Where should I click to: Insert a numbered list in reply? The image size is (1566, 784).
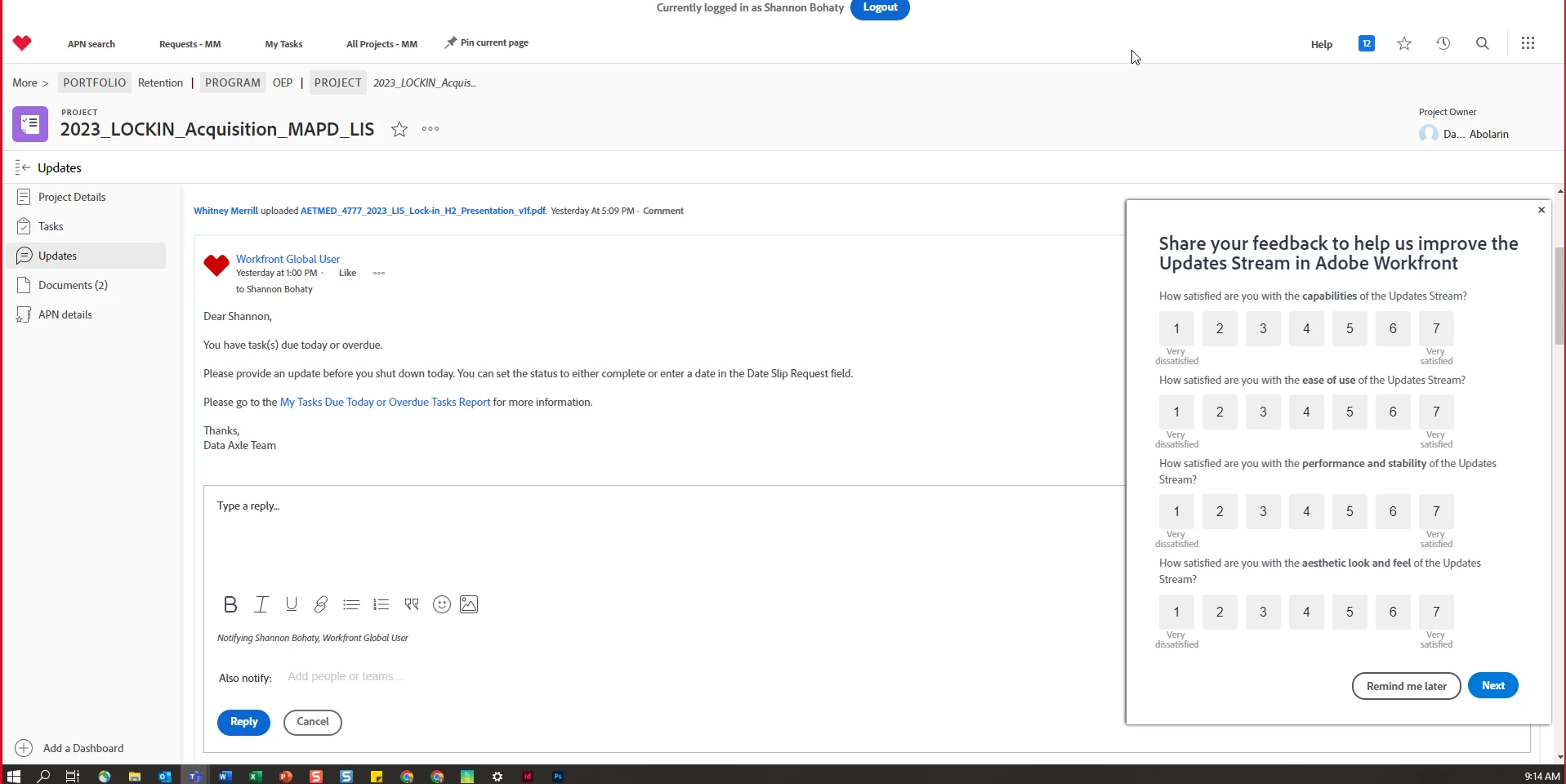[381, 604]
